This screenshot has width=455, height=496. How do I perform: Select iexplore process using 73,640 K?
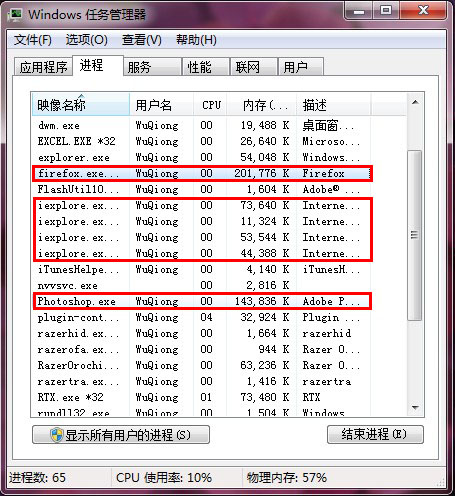[x=202, y=205]
